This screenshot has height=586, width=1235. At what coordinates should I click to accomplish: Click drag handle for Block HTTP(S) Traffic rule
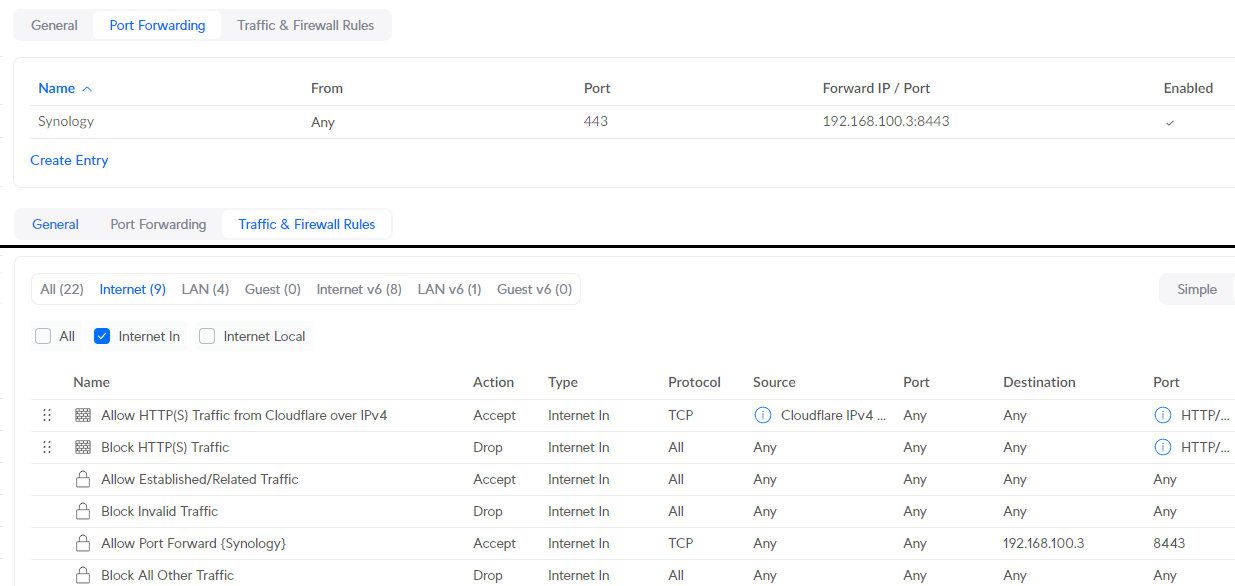(46, 447)
